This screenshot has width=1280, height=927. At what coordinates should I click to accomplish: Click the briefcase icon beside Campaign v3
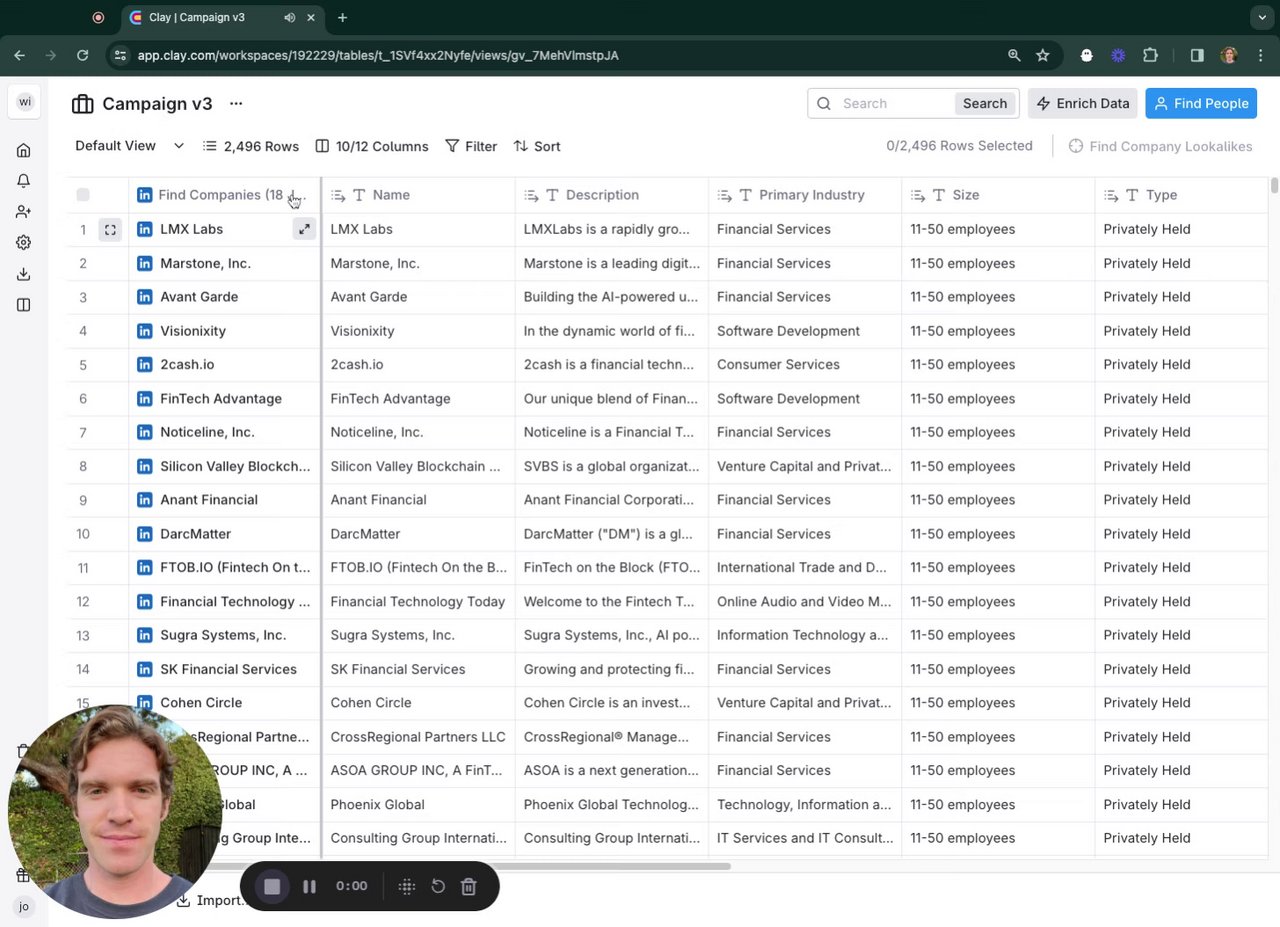pyautogui.click(x=83, y=104)
